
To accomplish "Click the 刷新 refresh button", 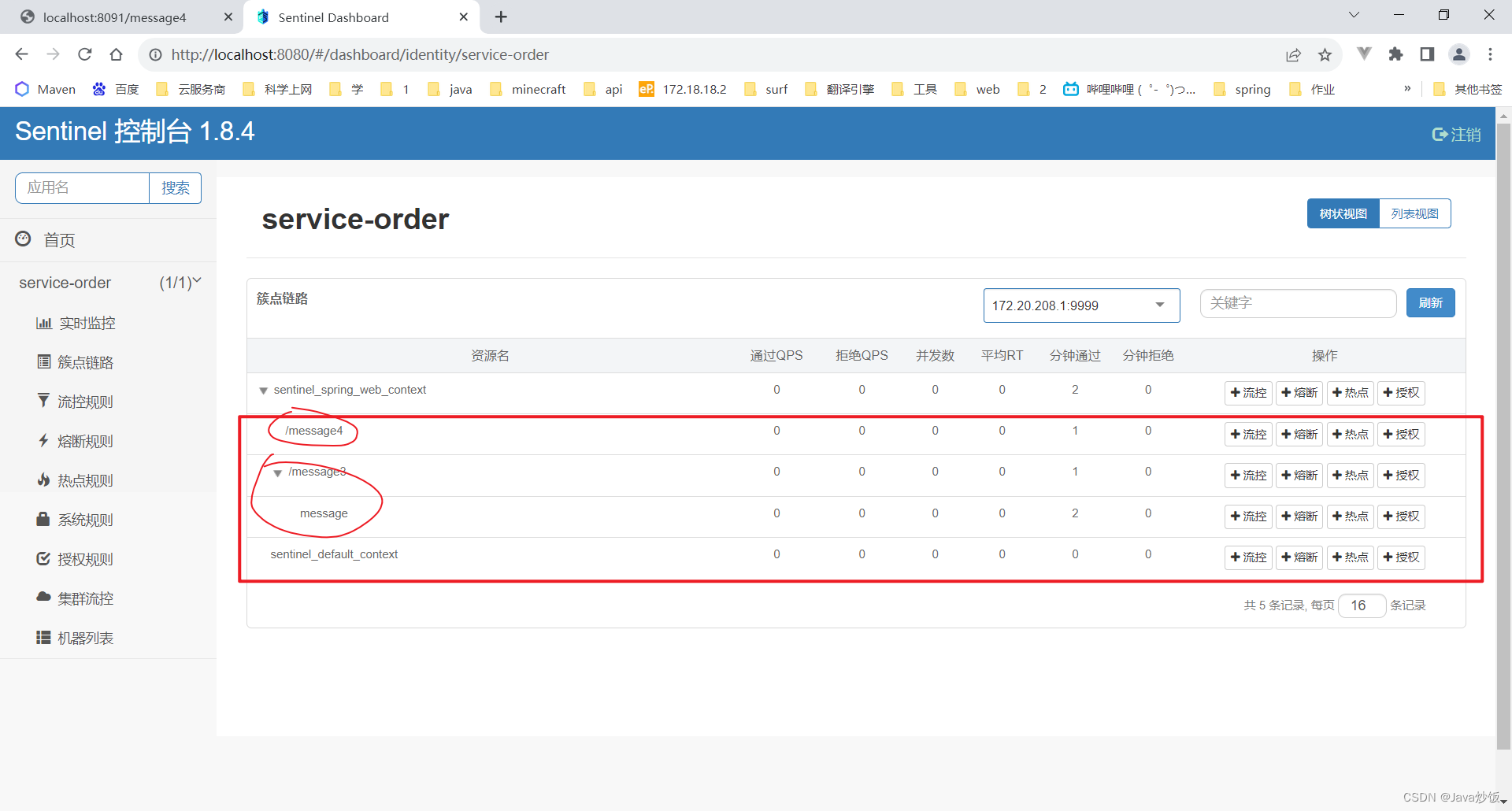I will [x=1430, y=303].
